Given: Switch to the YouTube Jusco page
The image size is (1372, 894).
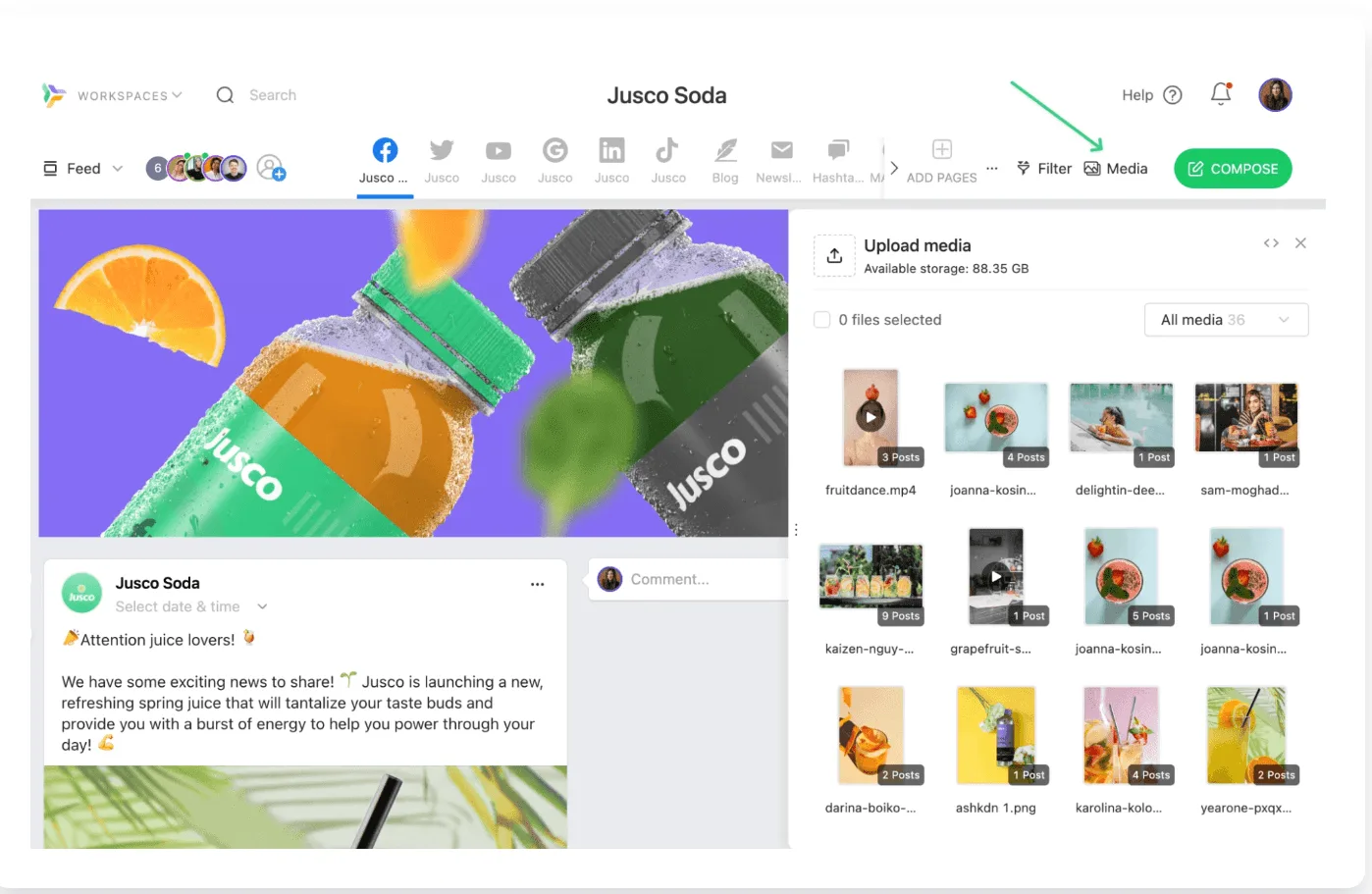Looking at the screenshot, I should (499, 161).
